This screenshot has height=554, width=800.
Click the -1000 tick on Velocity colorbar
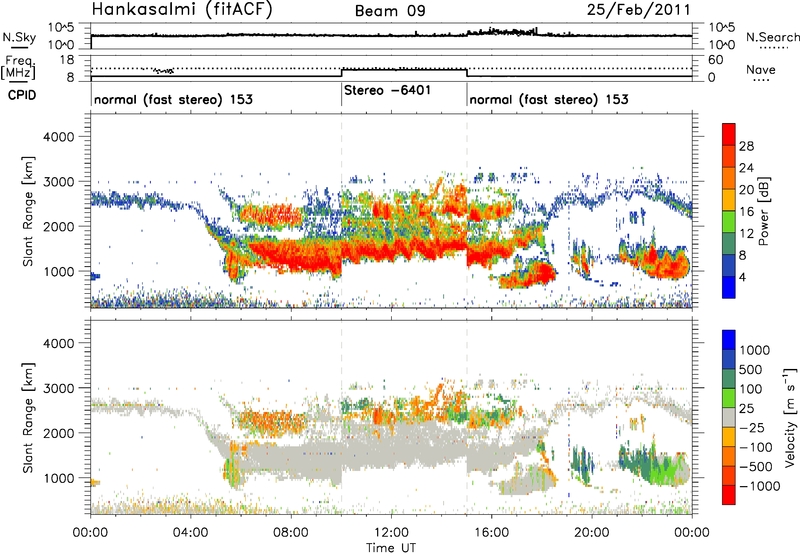coord(759,486)
